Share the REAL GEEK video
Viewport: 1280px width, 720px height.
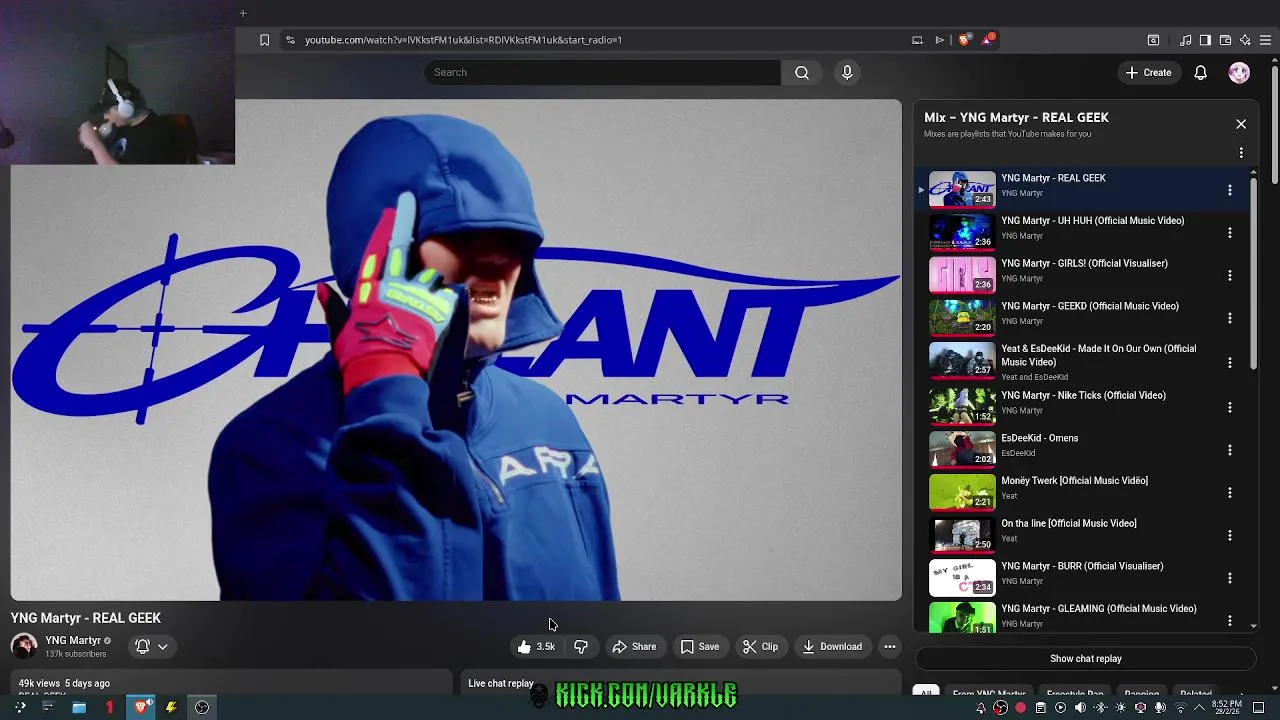(x=634, y=646)
